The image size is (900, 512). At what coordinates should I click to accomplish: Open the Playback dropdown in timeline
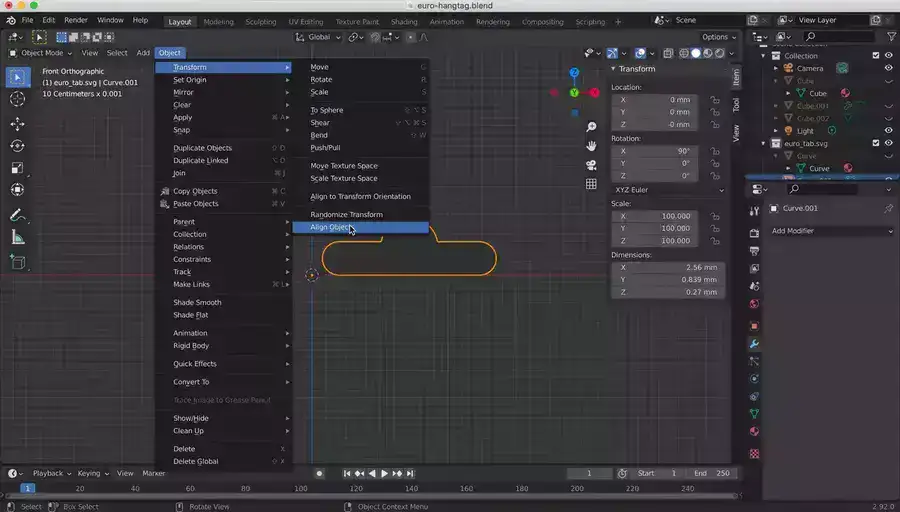[52, 474]
